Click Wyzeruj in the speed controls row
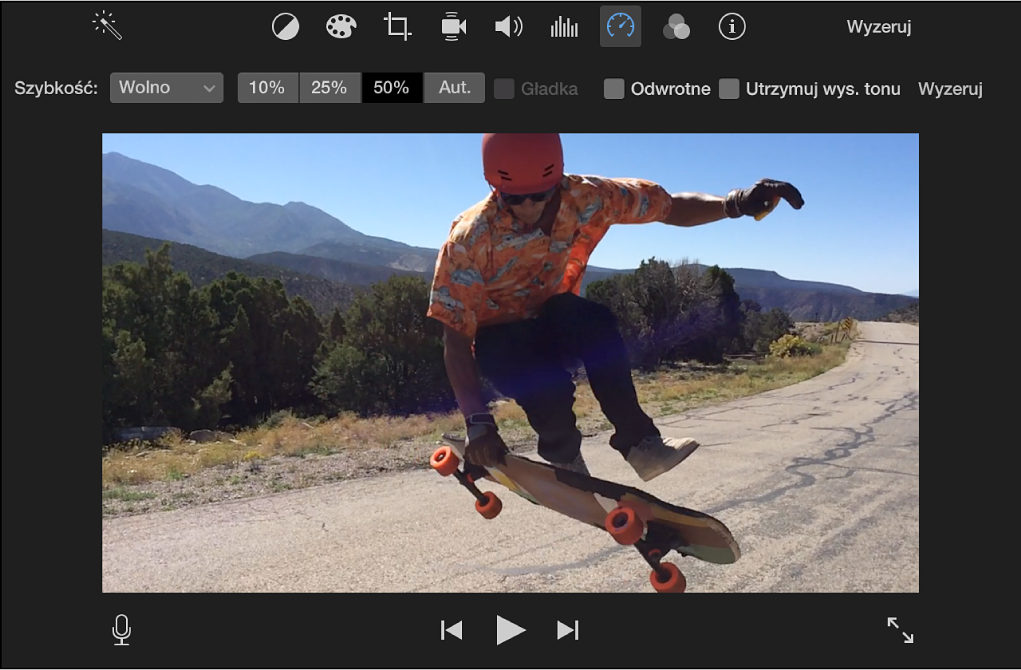Screen dimensions: 1021x670 [x=950, y=89]
